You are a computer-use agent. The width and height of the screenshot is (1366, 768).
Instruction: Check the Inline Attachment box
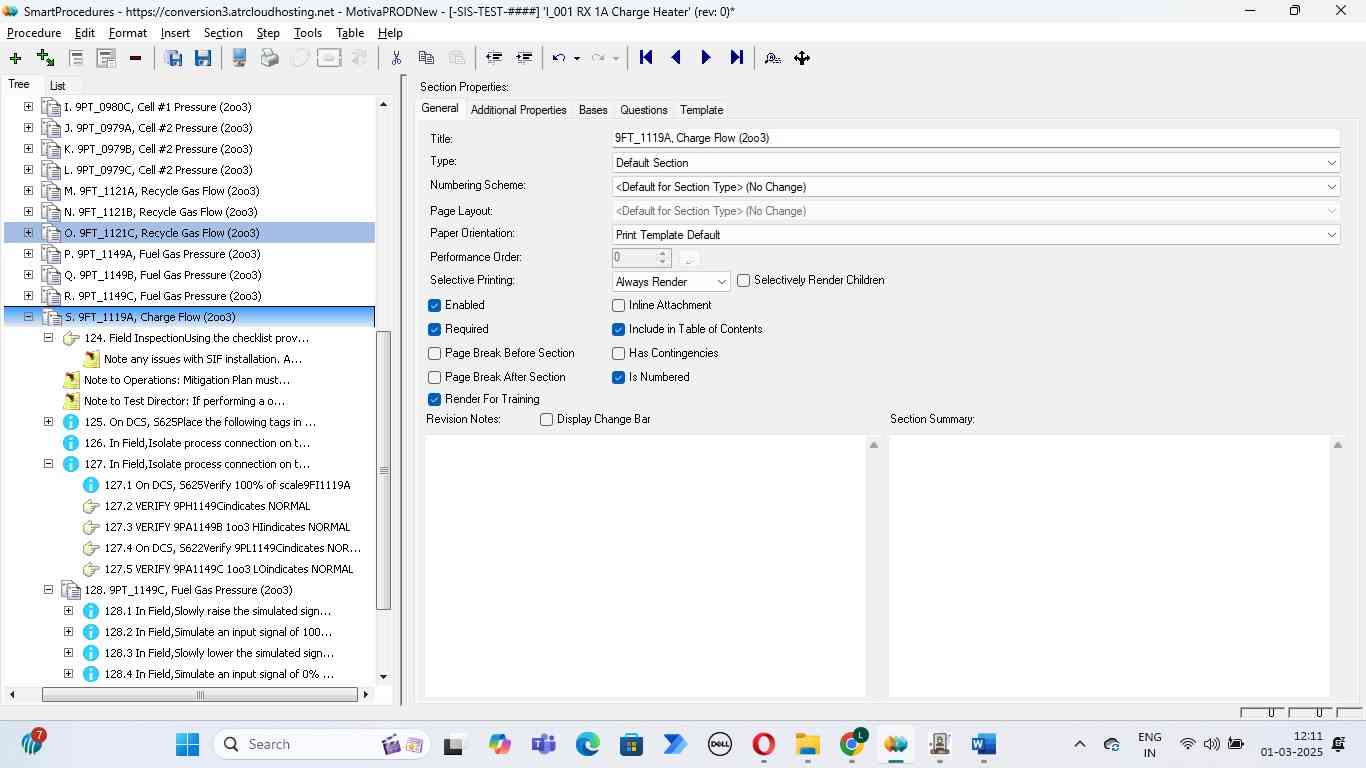click(618, 305)
